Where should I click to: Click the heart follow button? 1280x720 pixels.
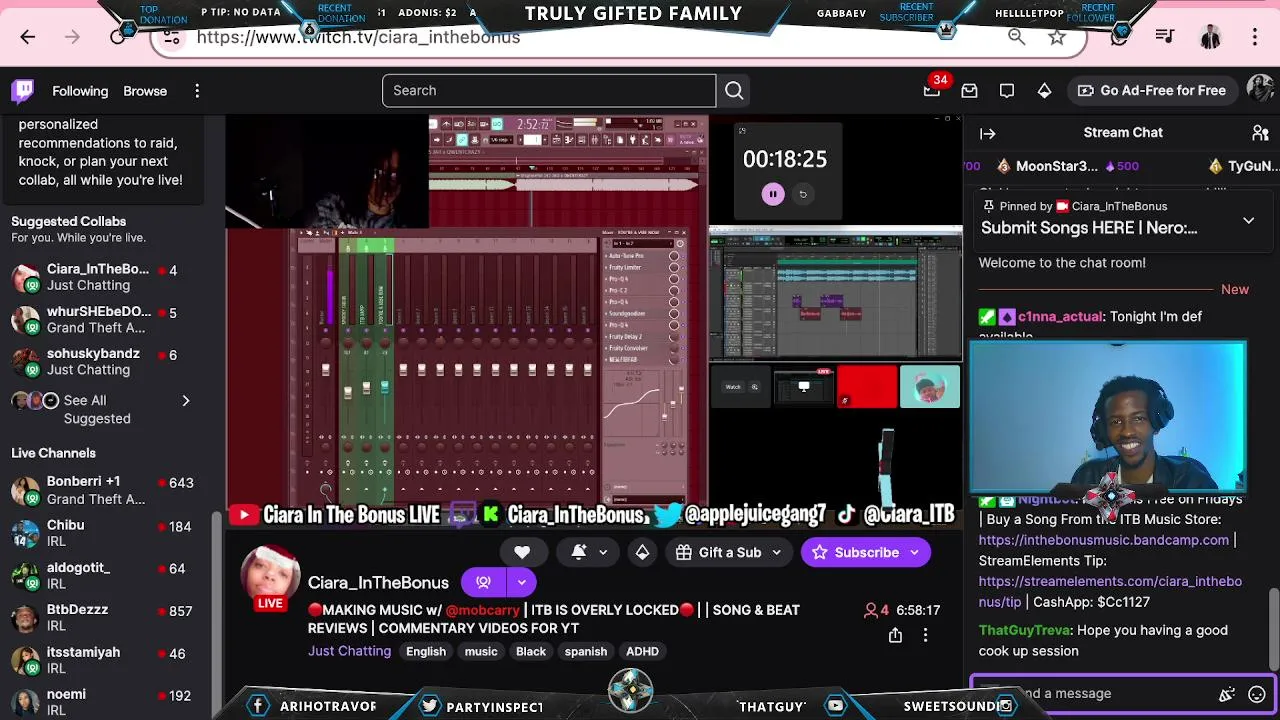[522, 552]
